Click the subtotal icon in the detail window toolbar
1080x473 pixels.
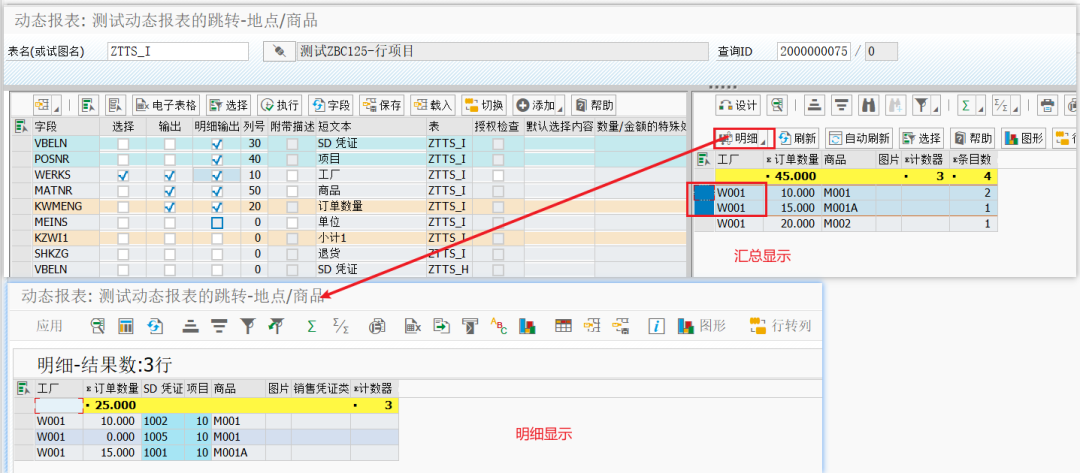pyautogui.click(x=340, y=326)
